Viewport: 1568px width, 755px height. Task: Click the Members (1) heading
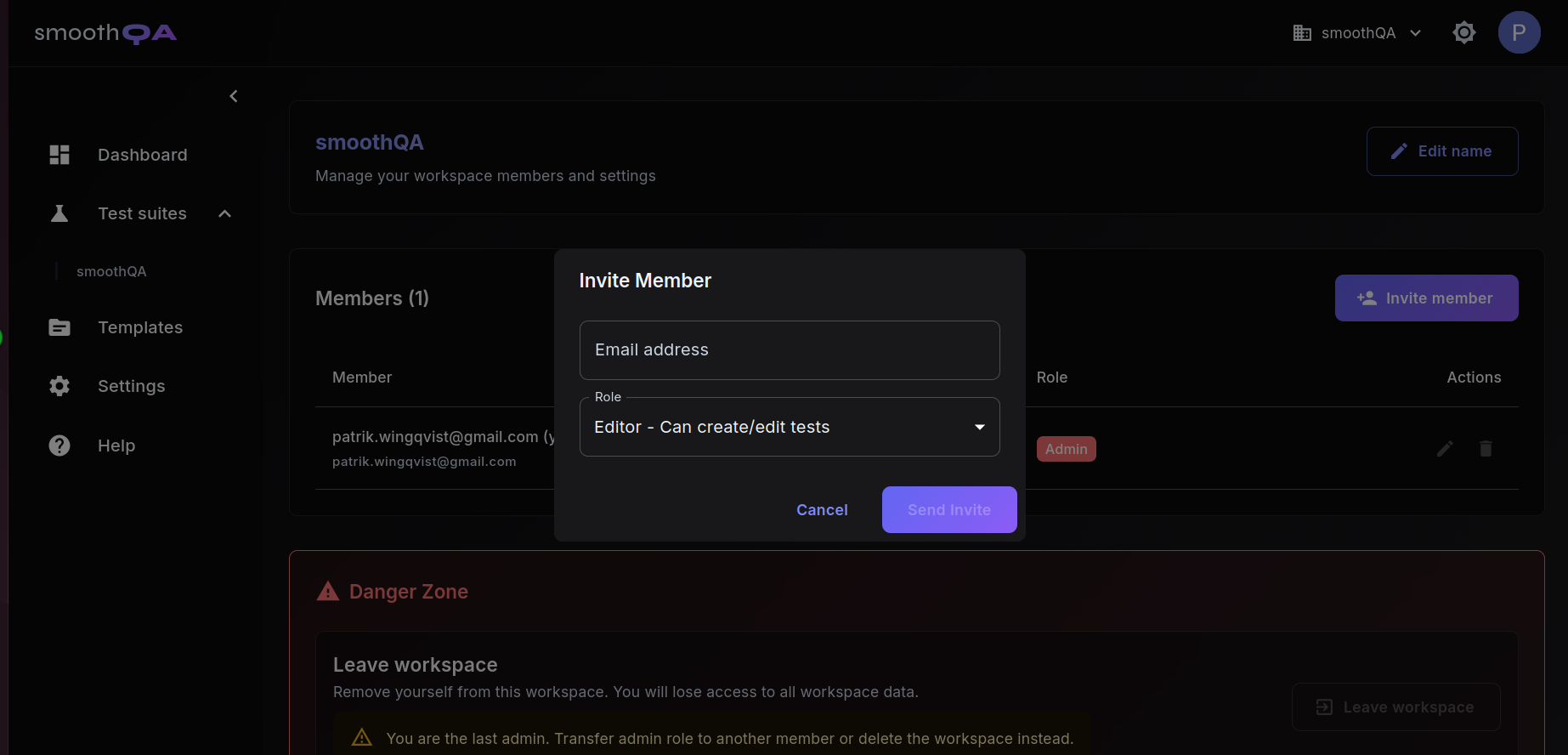tap(372, 298)
